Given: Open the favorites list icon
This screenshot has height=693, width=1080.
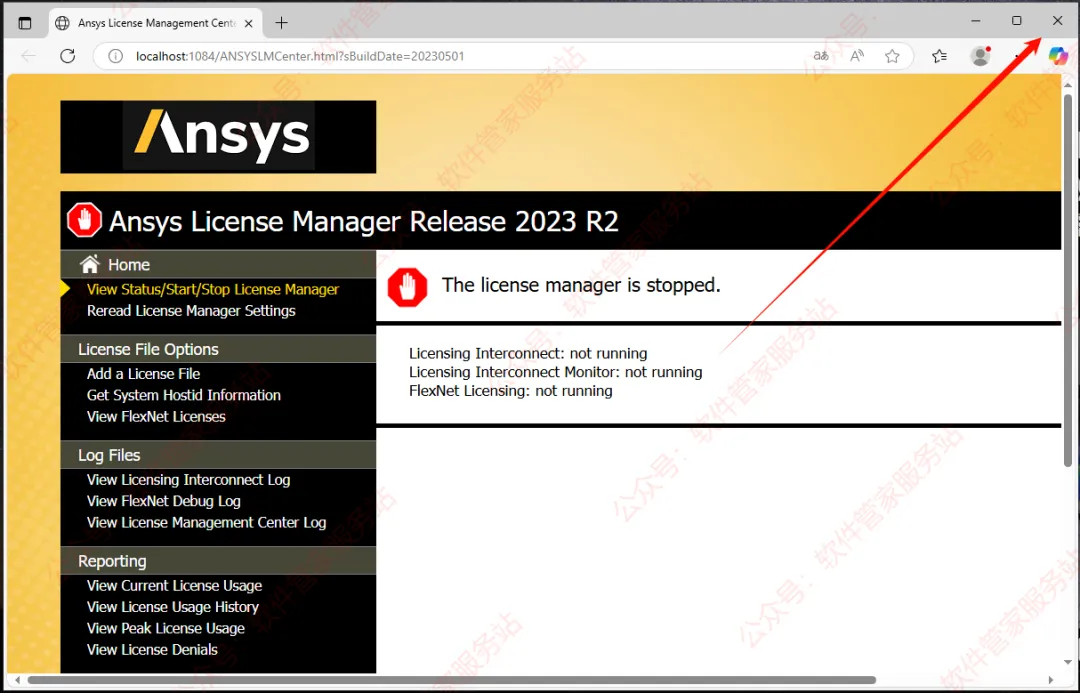Looking at the screenshot, I should pos(939,56).
